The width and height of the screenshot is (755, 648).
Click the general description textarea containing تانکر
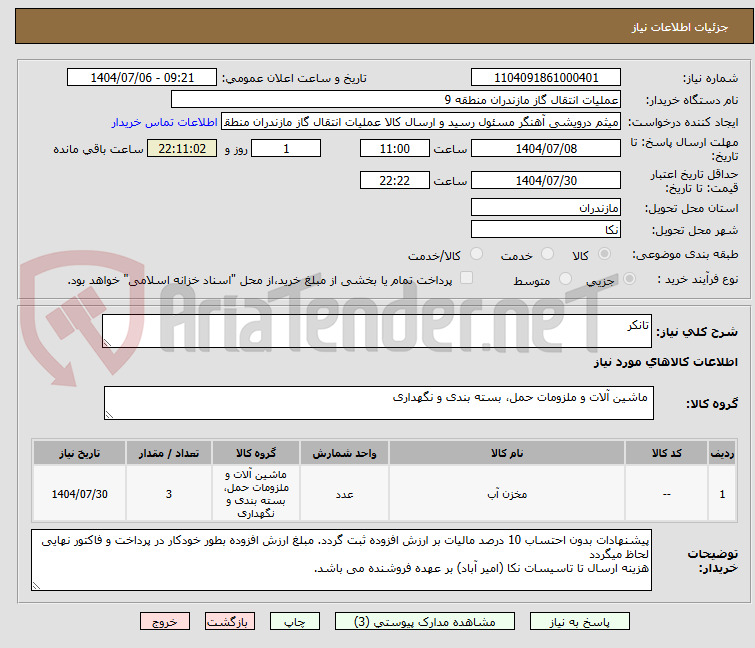click(377, 331)
